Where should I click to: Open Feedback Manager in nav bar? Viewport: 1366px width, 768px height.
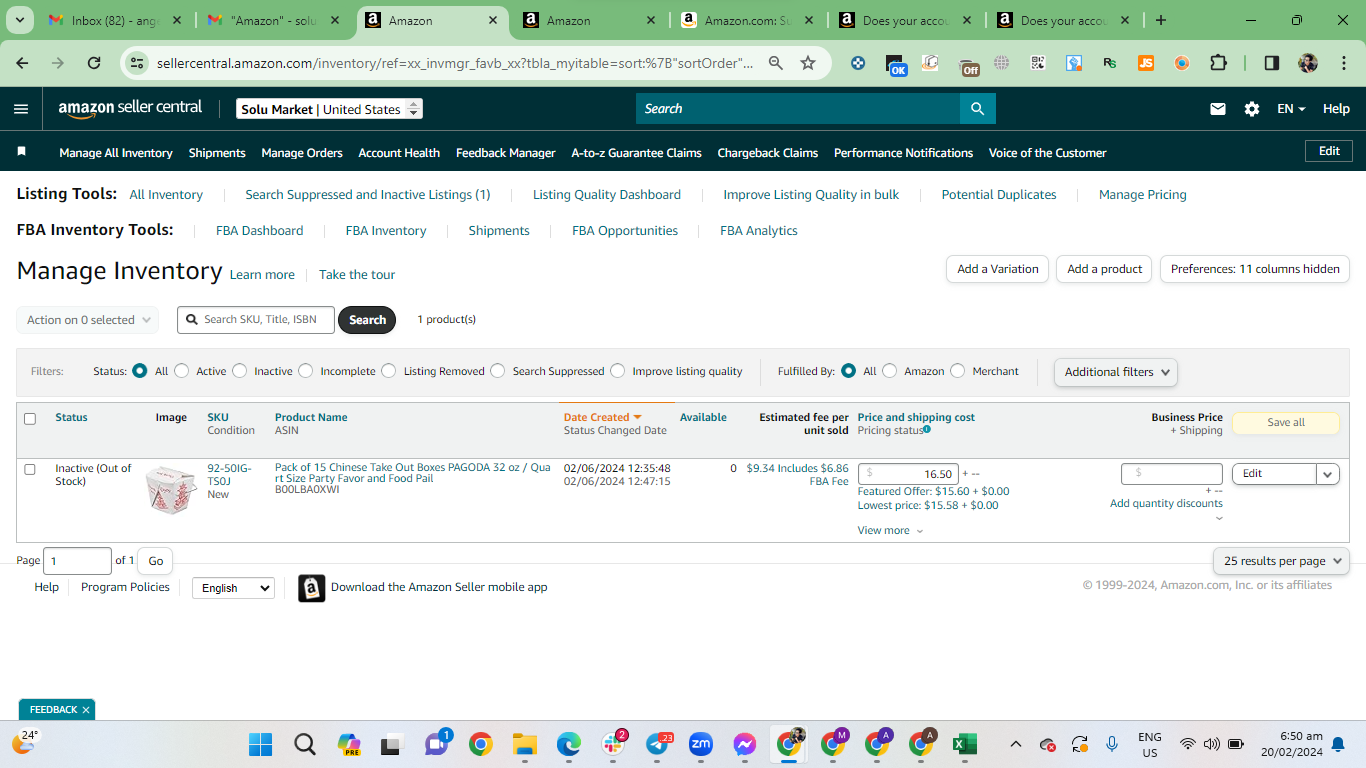pyautogui.click(x=506, y=153)
